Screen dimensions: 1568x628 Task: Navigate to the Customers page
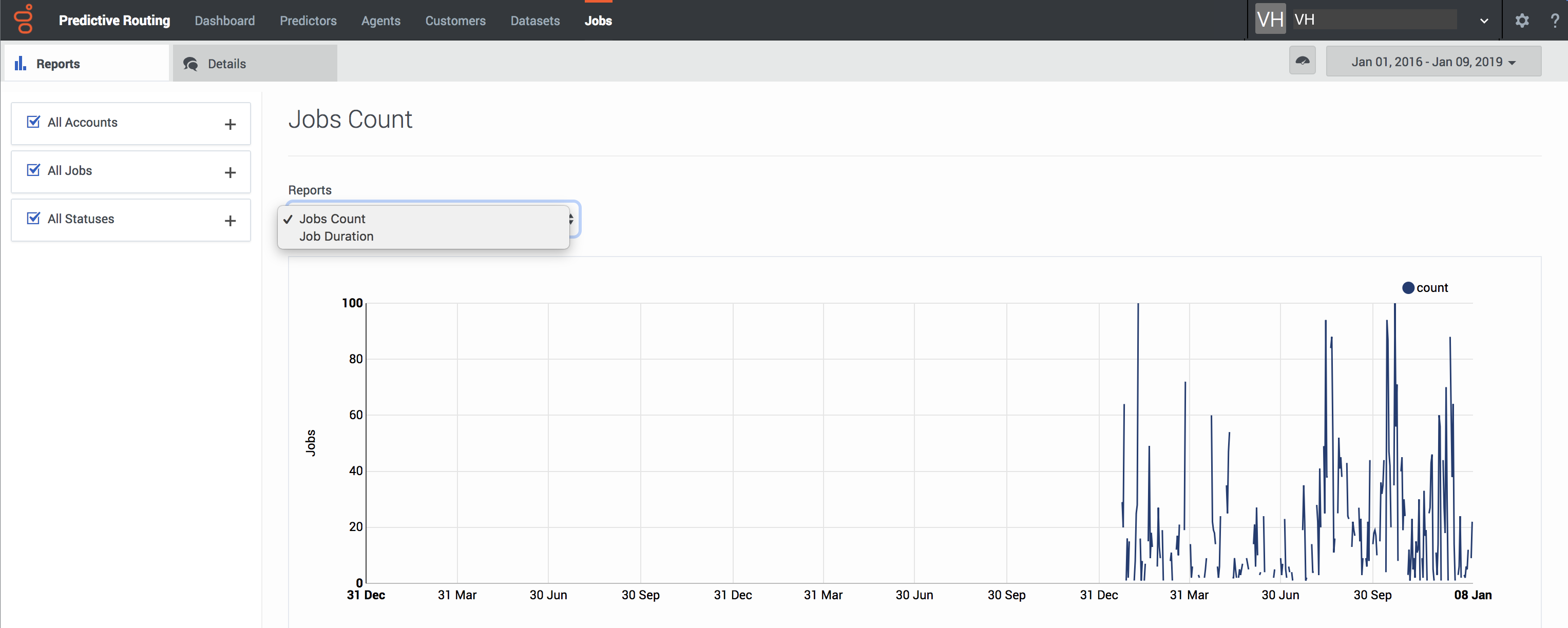point(455,20)
